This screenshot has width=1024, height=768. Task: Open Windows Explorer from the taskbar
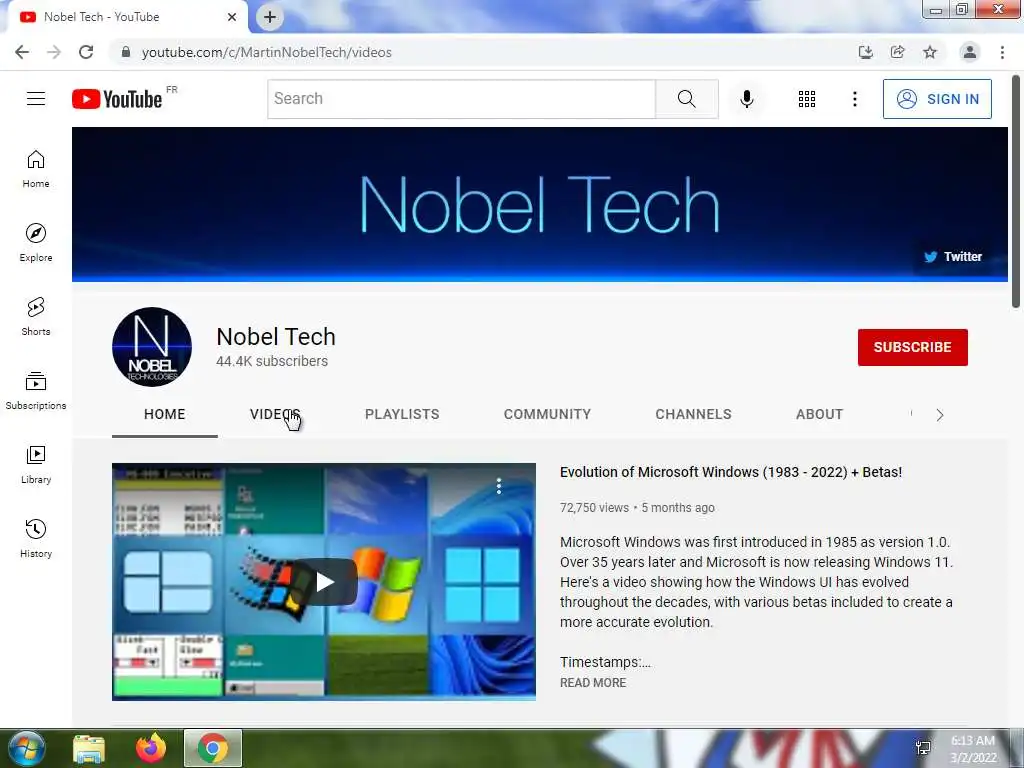pos(89,748)
